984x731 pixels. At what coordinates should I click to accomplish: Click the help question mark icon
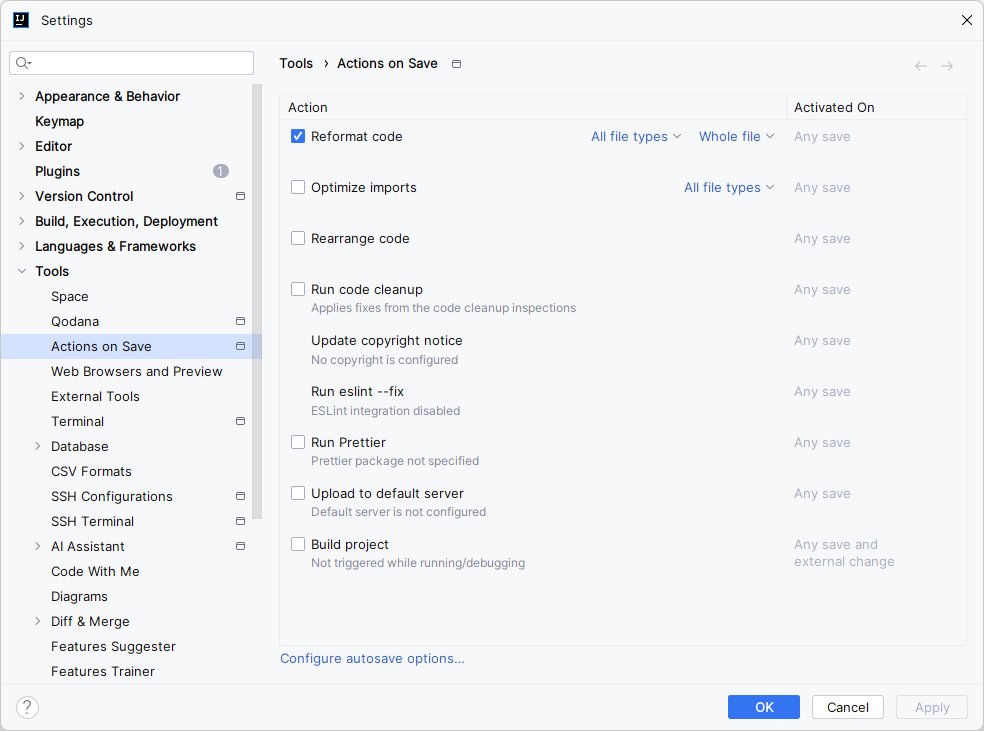point(27,707)
